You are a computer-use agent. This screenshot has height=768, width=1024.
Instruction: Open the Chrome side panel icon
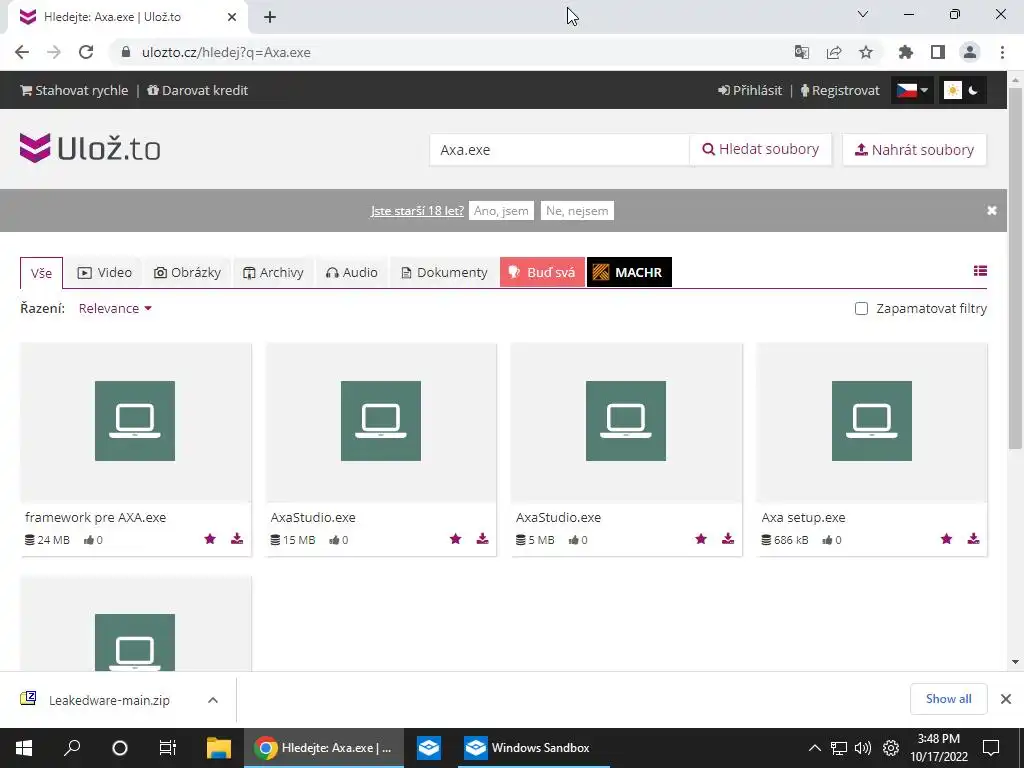(x=938, y=52)
